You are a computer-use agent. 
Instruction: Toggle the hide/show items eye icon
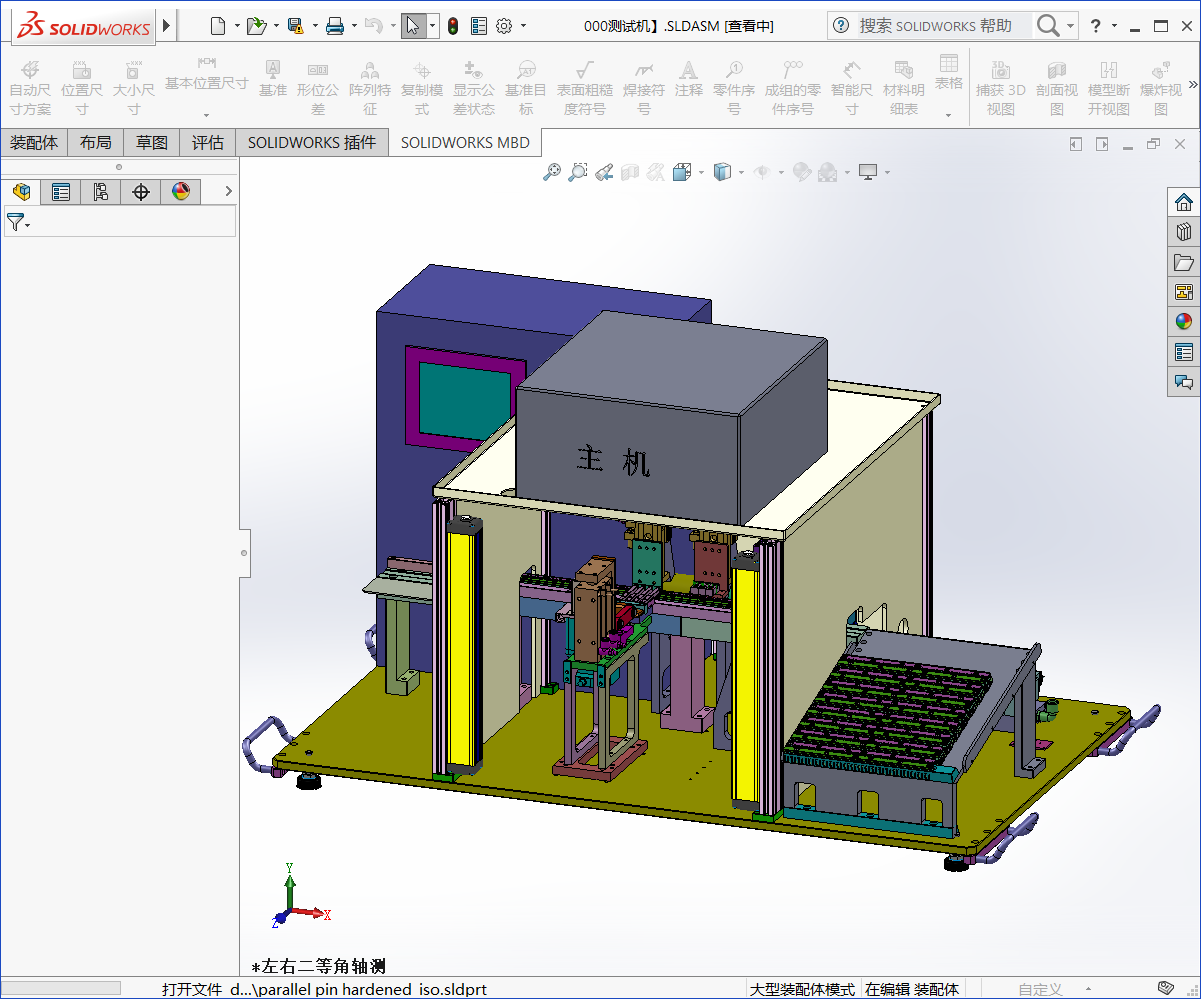(762, 173)
